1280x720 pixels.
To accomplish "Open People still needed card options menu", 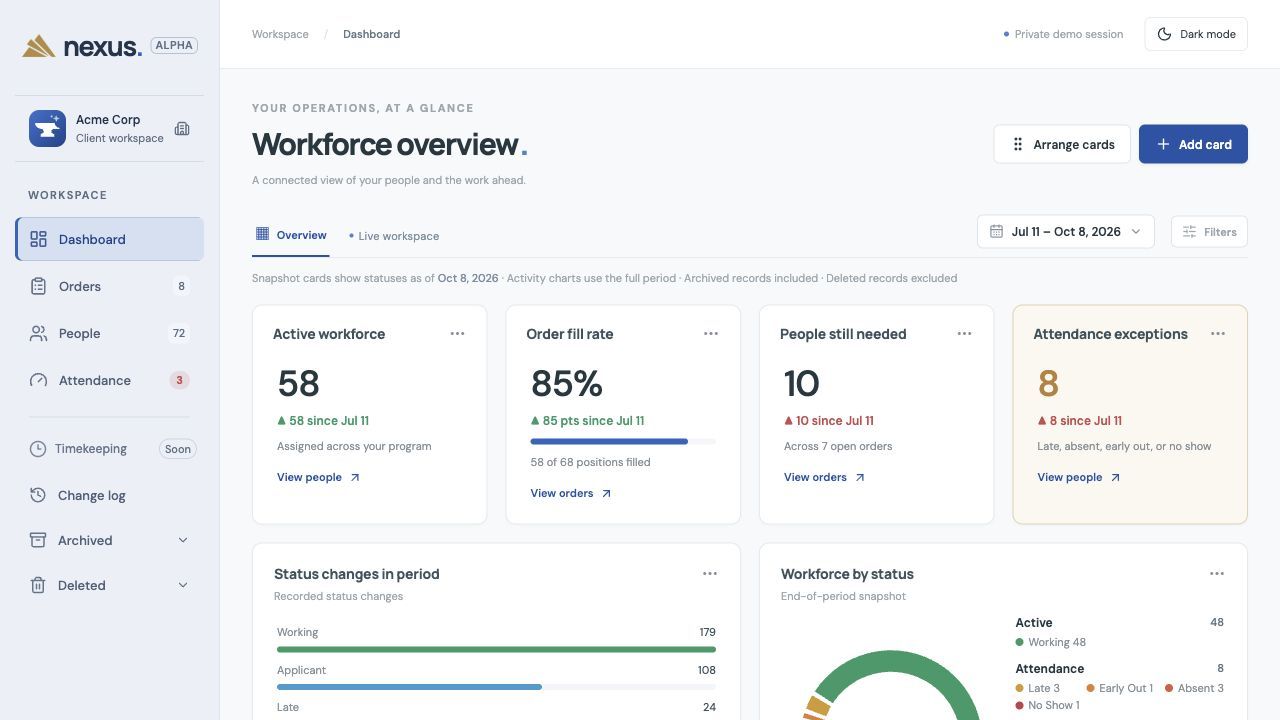I will coord(964,333).
